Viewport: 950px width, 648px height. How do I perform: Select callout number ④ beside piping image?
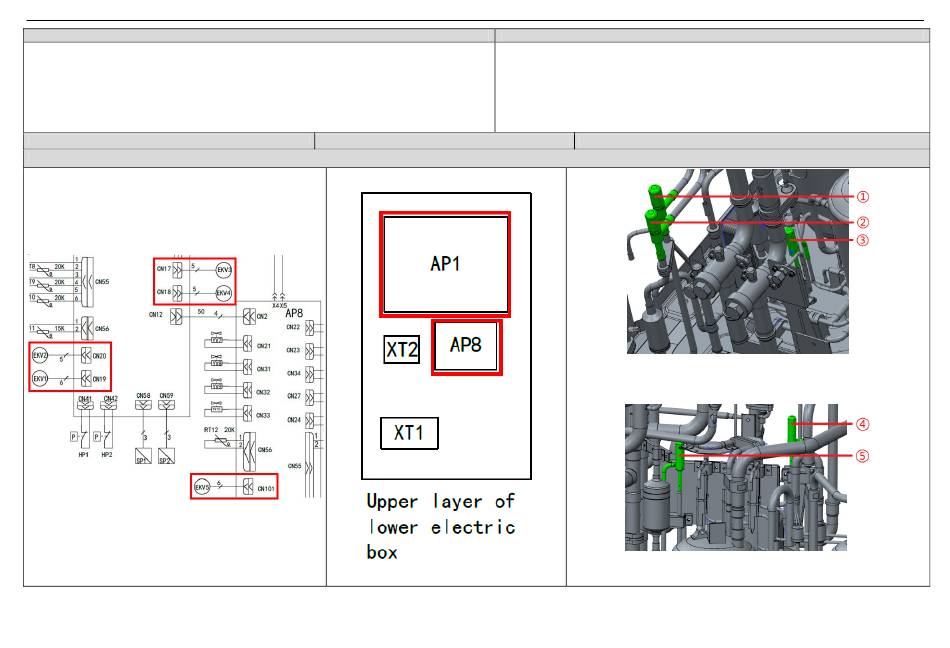coord(862,424)
